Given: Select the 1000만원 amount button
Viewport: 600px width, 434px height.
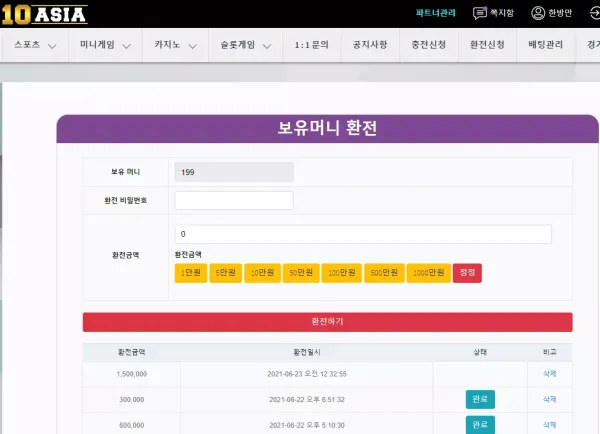Looking at the screenshot, I should [x=429, y=273].
